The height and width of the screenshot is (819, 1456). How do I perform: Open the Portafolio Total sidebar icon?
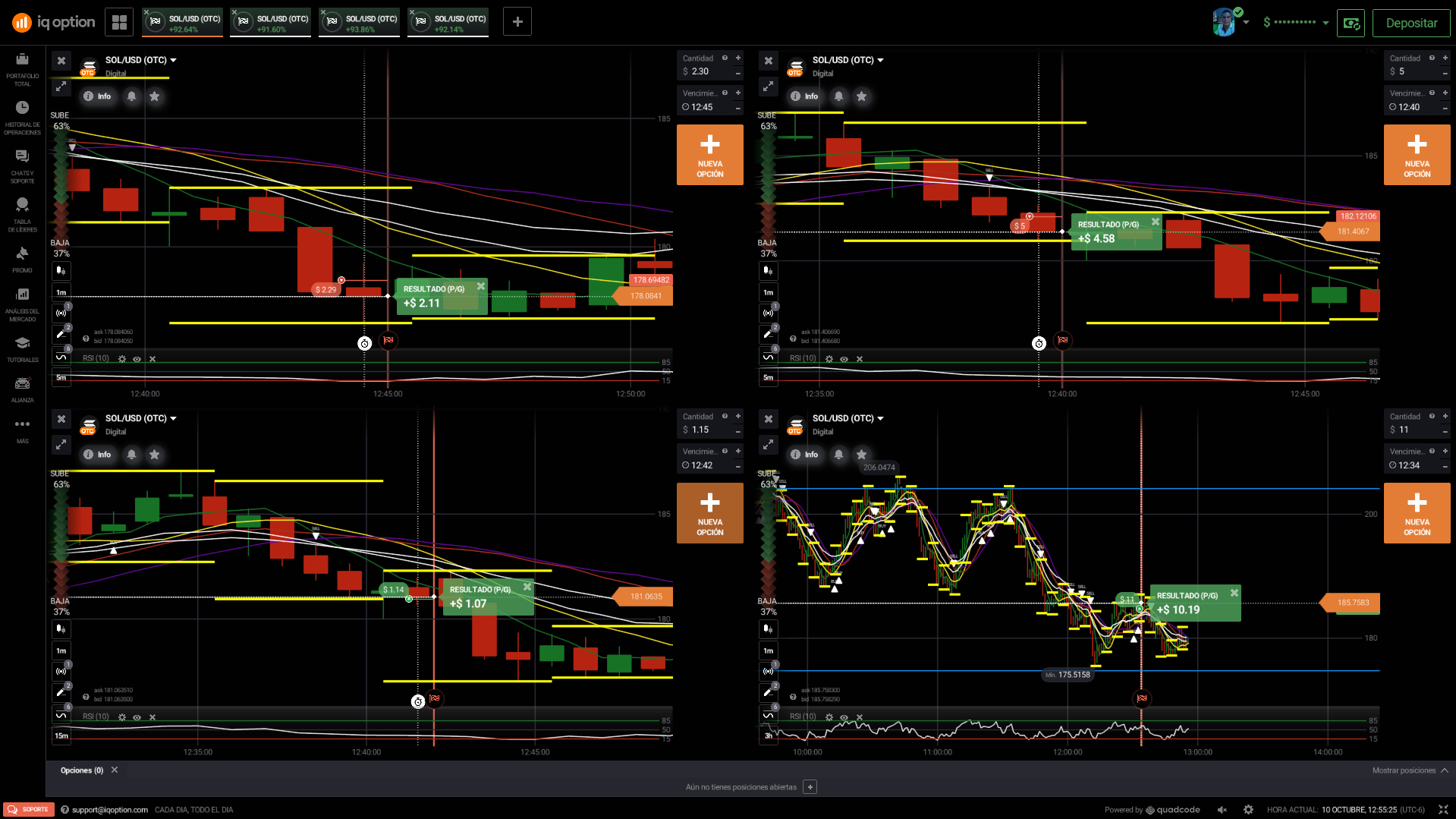point(22,66)
